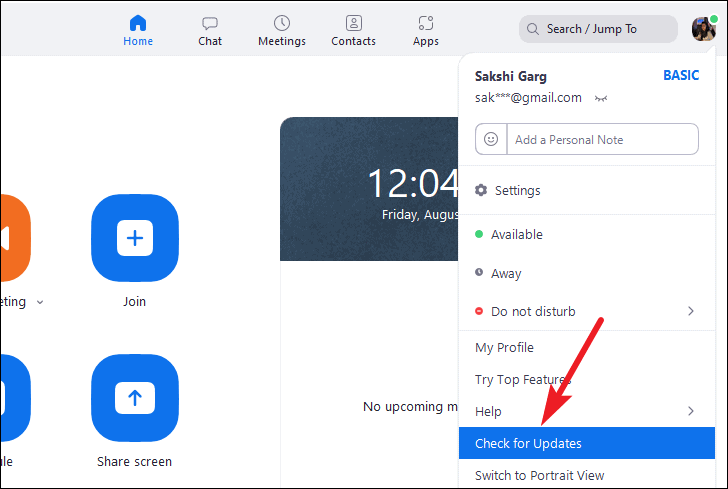Go to the Contacts tab
The height and width of the screenshot is (489, 728).
pos(353,31)
